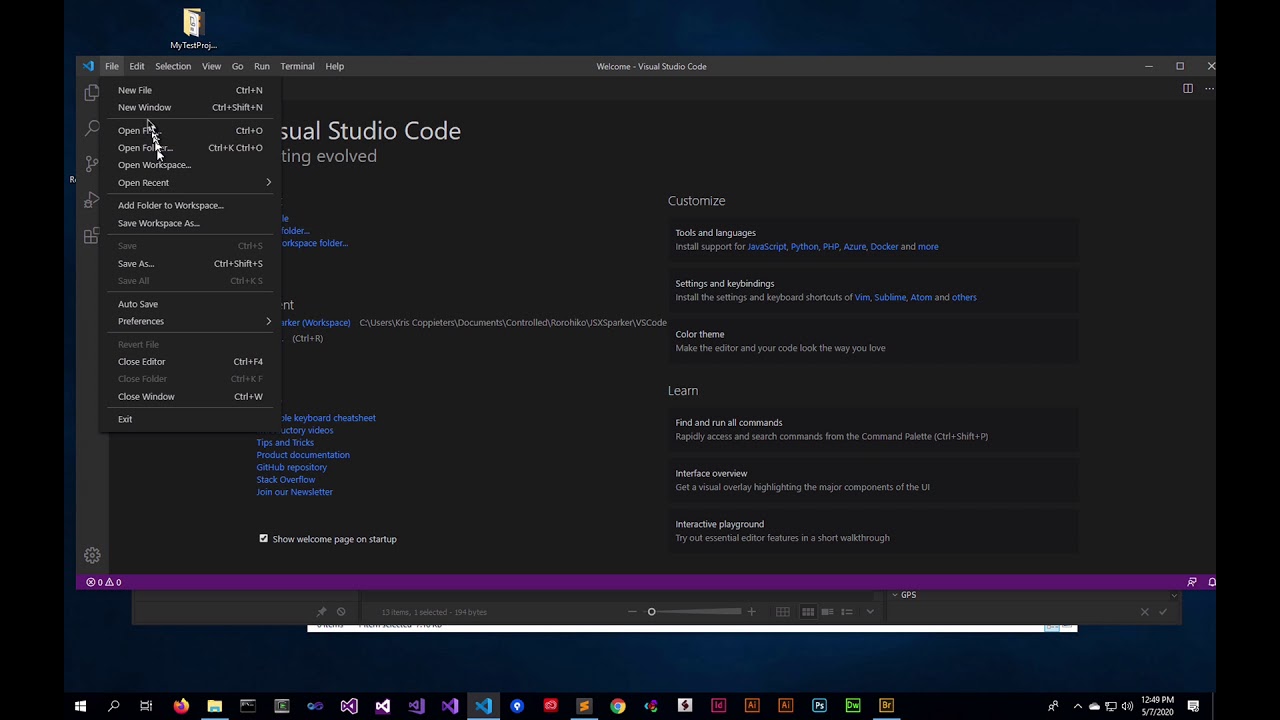Toggle Show welcome page on startup checkbox
This screenshot has width=1280, height=720.
click(x=264, y=539)
